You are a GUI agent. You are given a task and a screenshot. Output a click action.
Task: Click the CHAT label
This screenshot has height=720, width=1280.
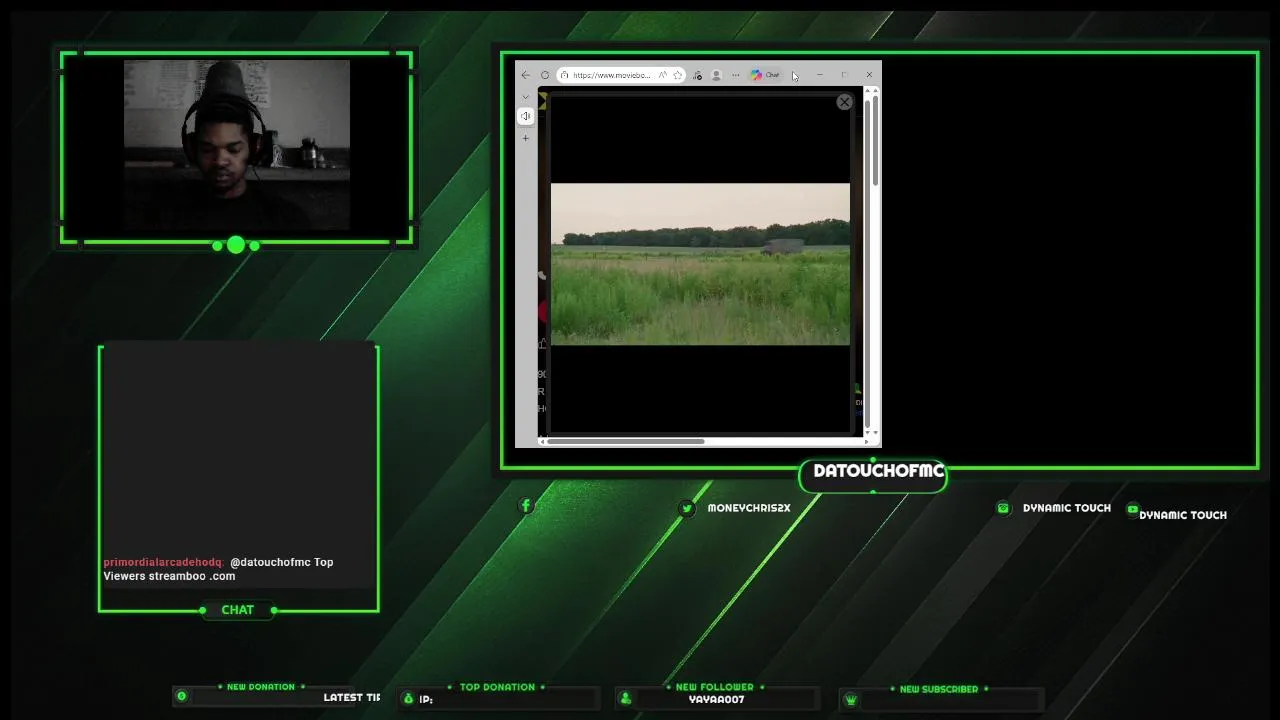click(238, 610)
